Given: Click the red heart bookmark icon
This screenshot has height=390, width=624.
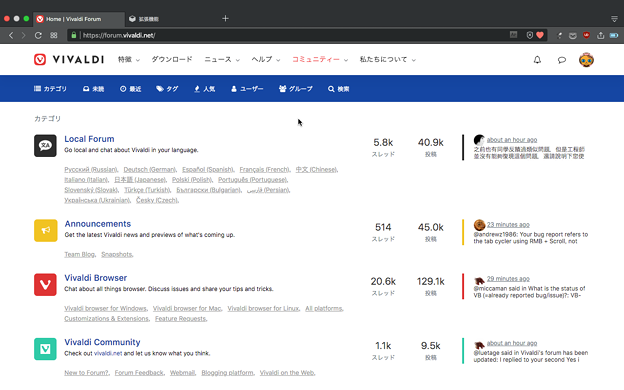Looking at the screenshot, I should (540, 35).
